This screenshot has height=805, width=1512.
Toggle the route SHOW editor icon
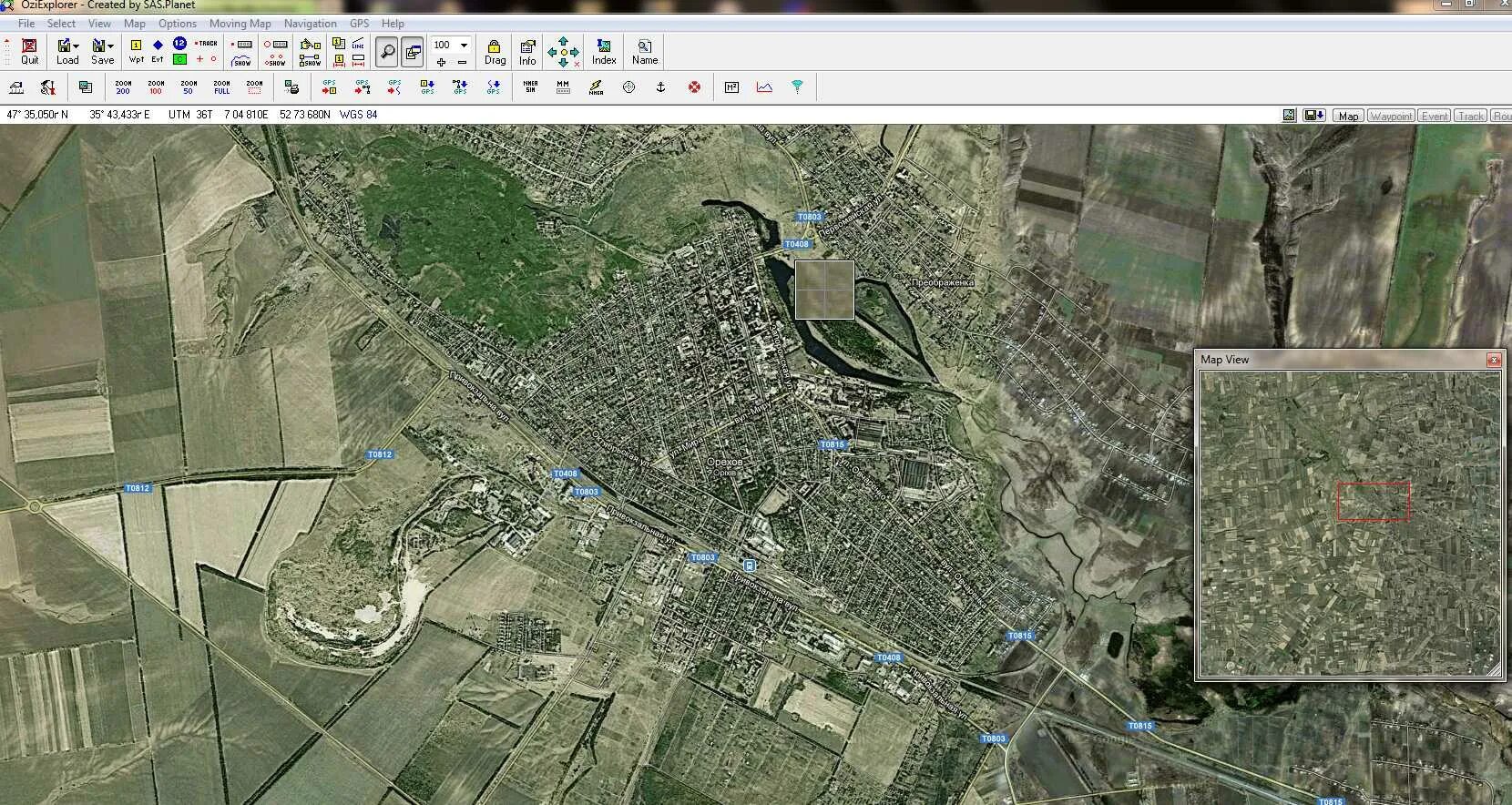tap(310, 60)
